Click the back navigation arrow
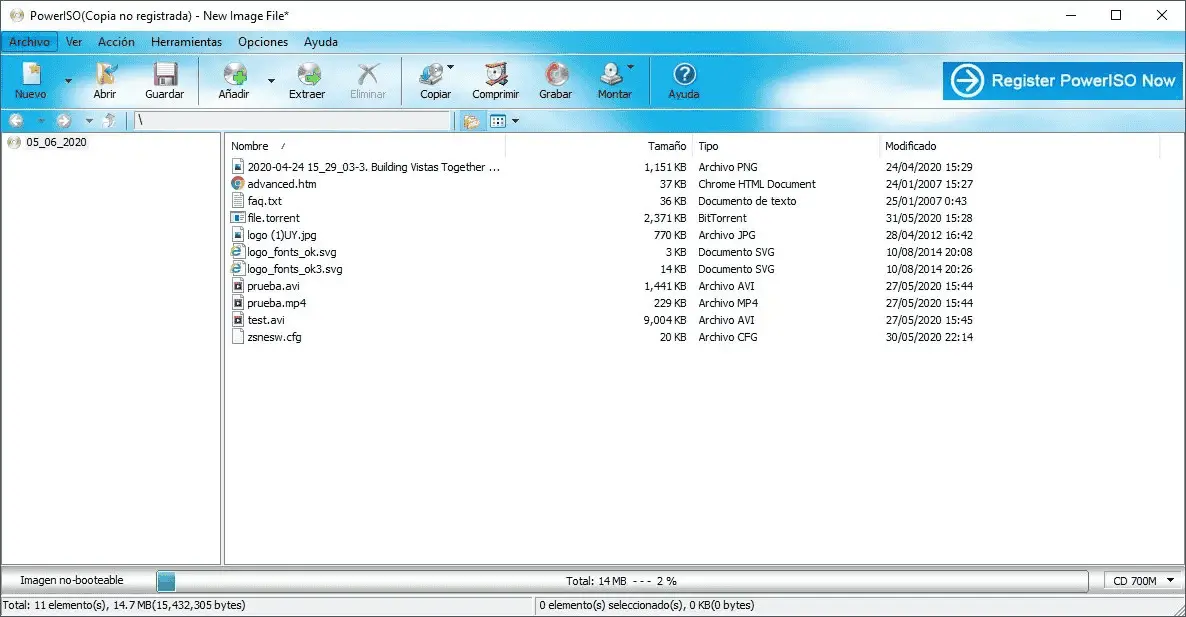 click(17, 120)
